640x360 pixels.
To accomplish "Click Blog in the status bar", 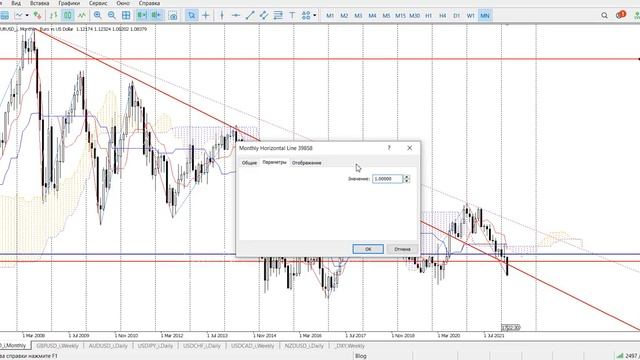I will click(361, 356).
